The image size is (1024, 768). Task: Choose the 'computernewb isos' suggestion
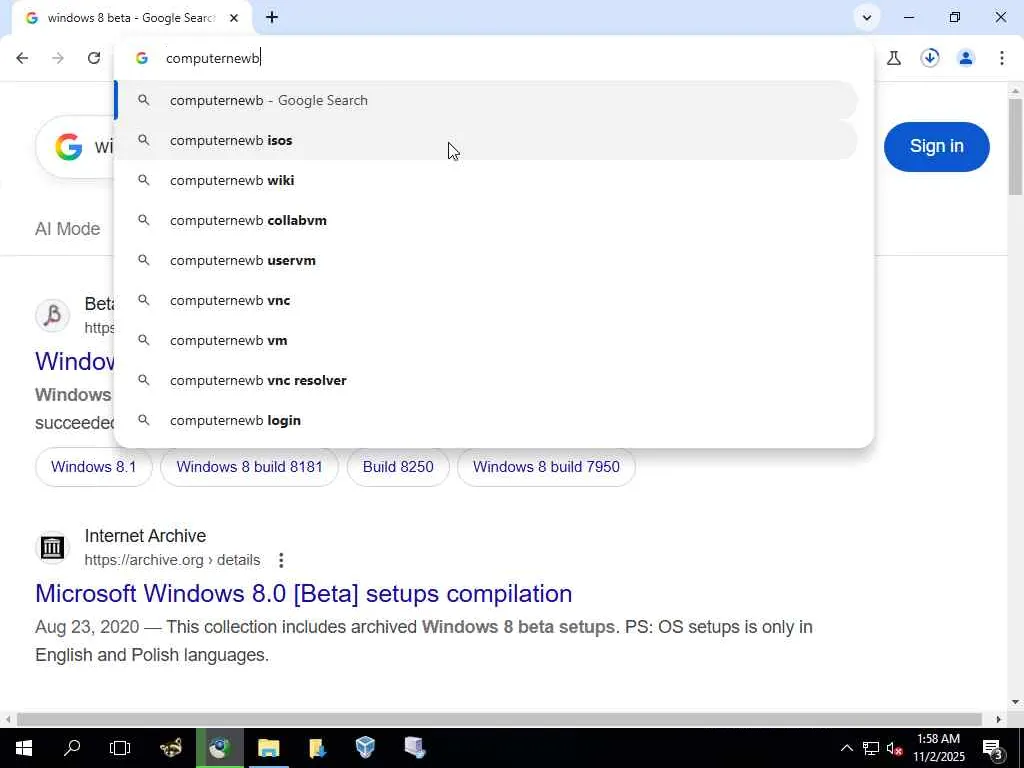(486, 140)
